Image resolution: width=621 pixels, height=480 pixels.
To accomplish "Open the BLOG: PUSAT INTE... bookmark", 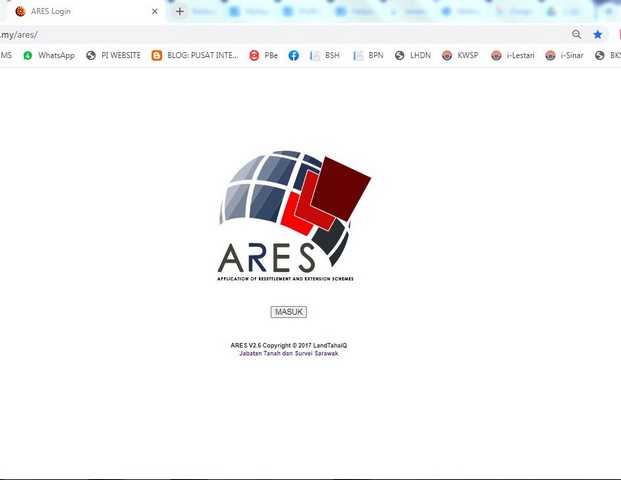I will coord(195,56).
